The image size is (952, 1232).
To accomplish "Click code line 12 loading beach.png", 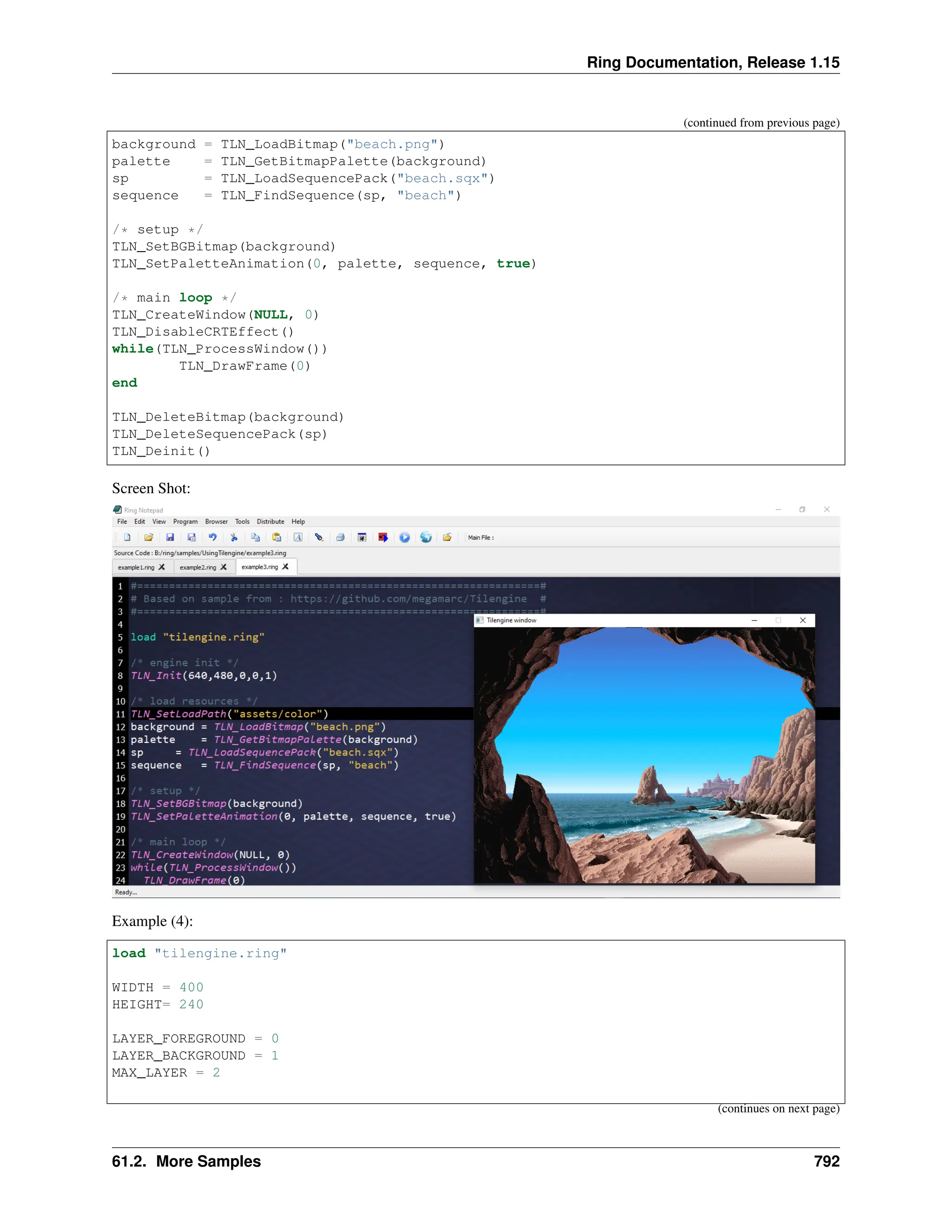I will pyautogui.click(x=258, y=727).
